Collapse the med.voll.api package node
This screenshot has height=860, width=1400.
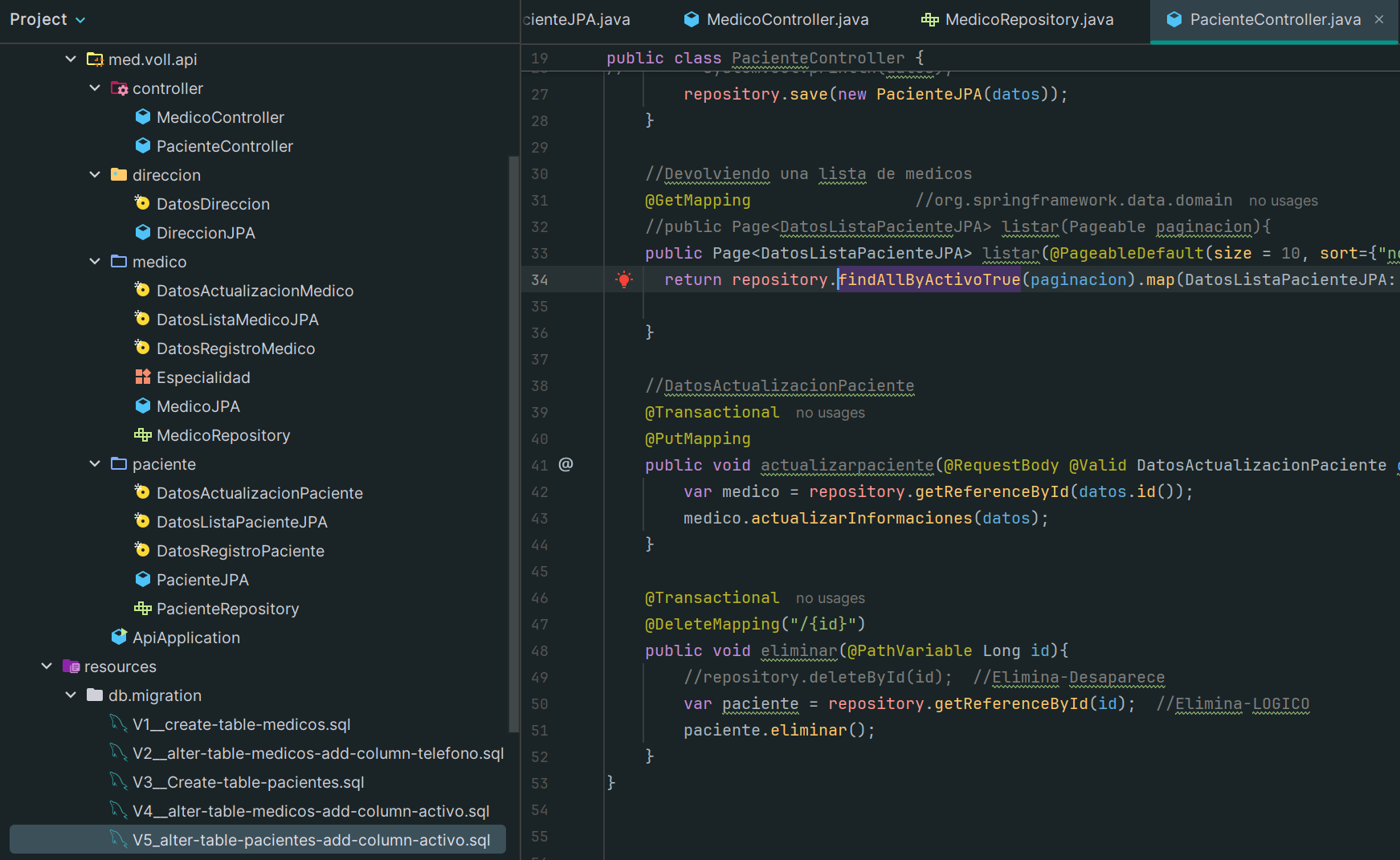(x=71, y=59)
